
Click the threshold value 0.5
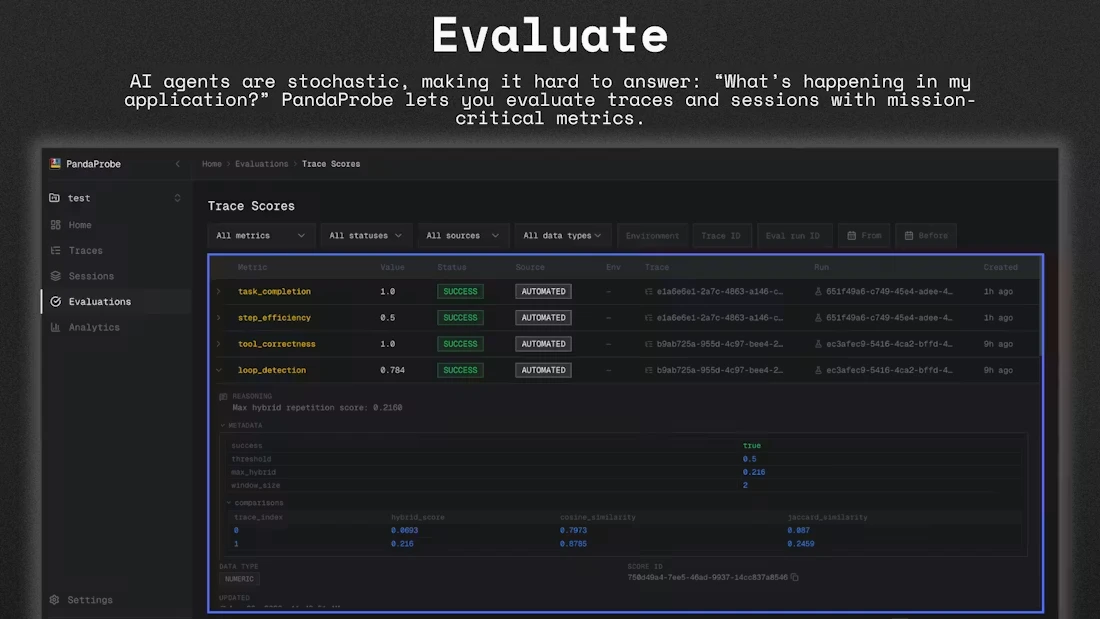pyautogui.click(x=749, y=458)
